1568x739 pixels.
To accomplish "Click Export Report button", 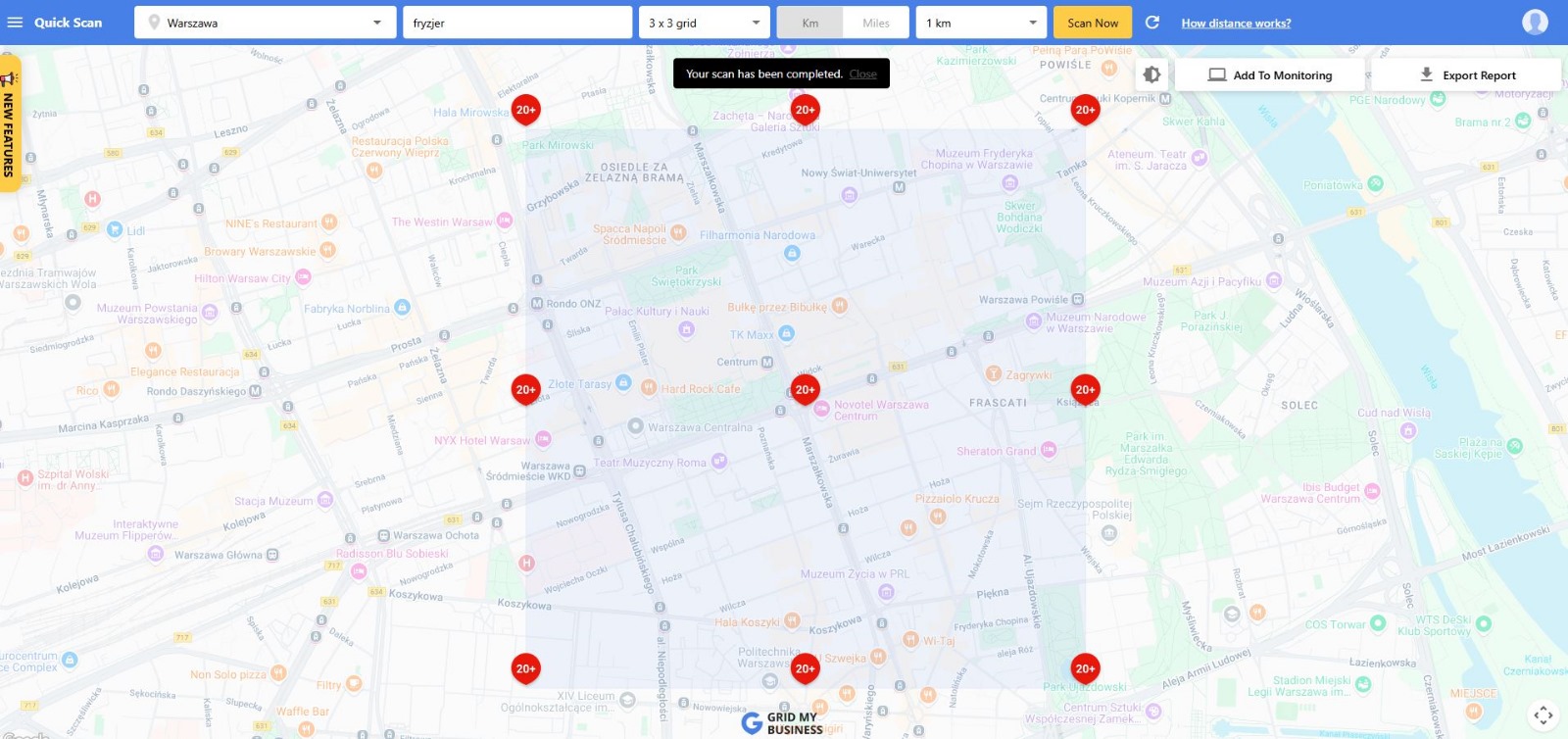I will click(1467, 74).
